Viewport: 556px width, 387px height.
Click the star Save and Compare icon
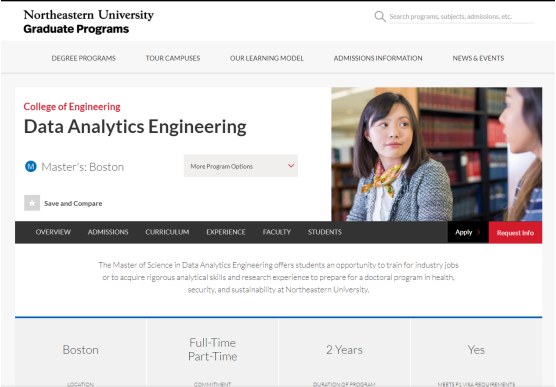(32, 203)
